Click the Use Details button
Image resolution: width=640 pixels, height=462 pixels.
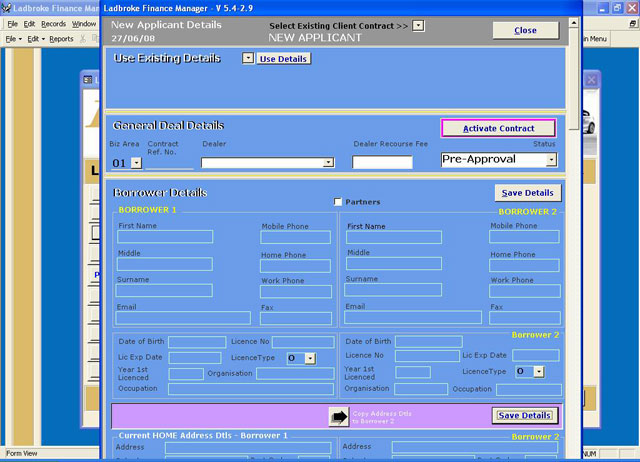click(x=283, y=59)
